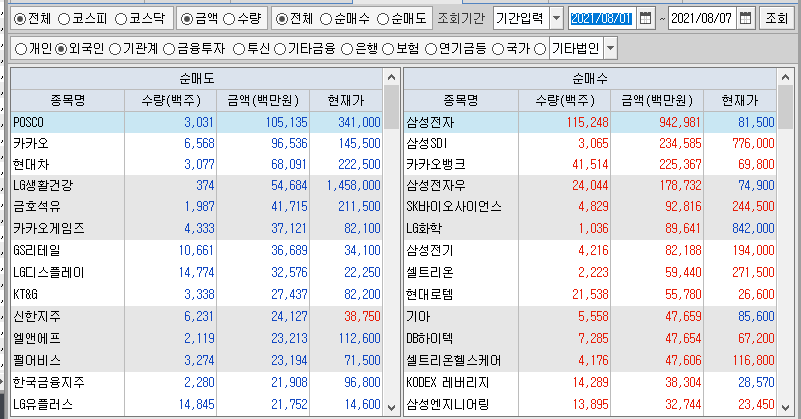Select 전체 in buy/sell filter group
The width and height of the screenshot is (801, 419).
coord(281,19)
